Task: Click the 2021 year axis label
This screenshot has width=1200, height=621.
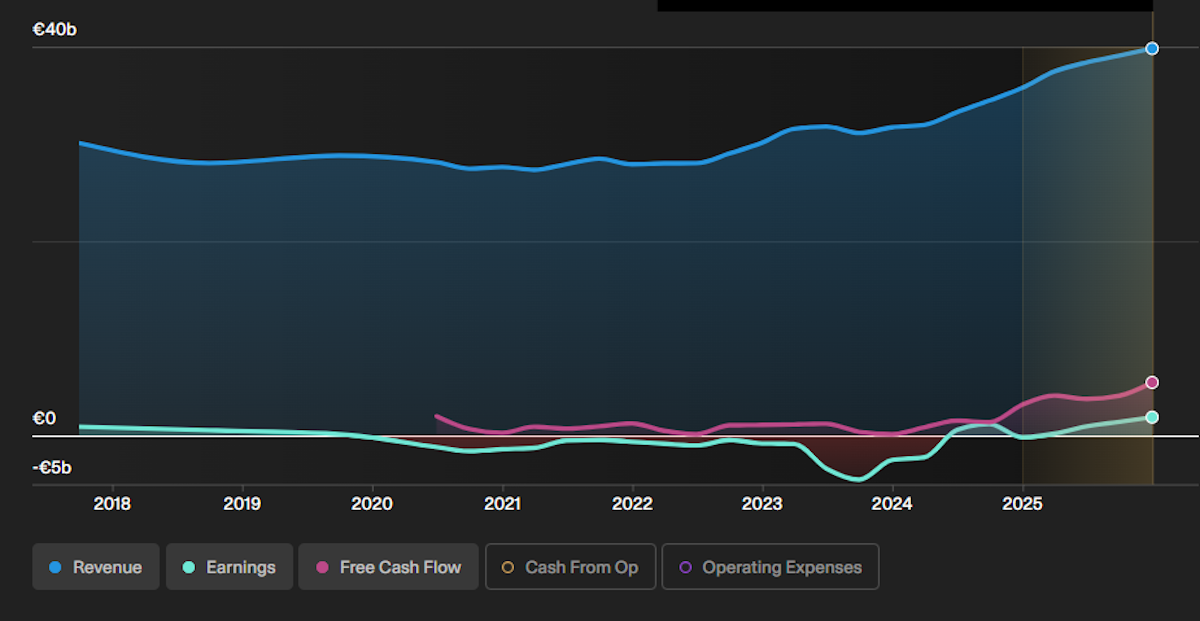Action: tap(502, 504)
